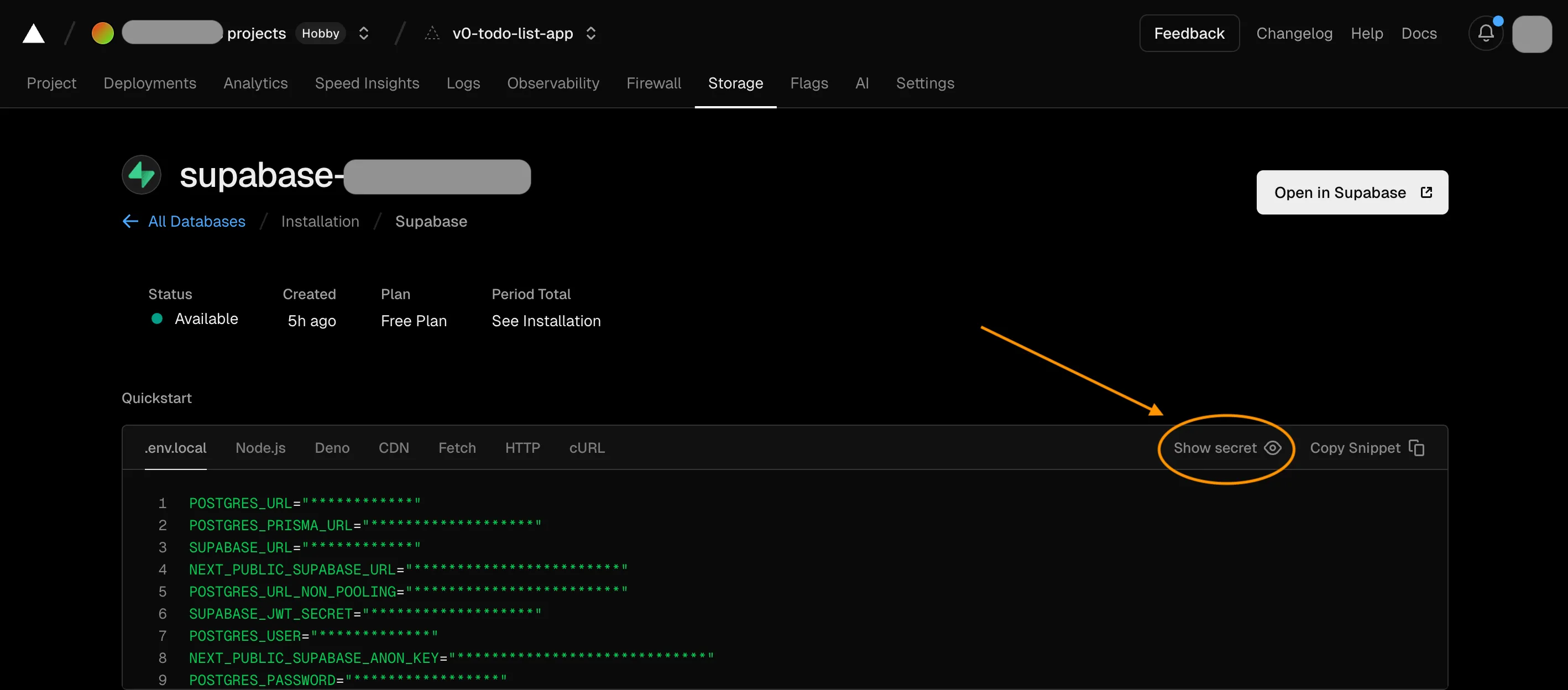Open the user profile avatar
This screenshot has width=1568, height=690.
(1532, 34)
